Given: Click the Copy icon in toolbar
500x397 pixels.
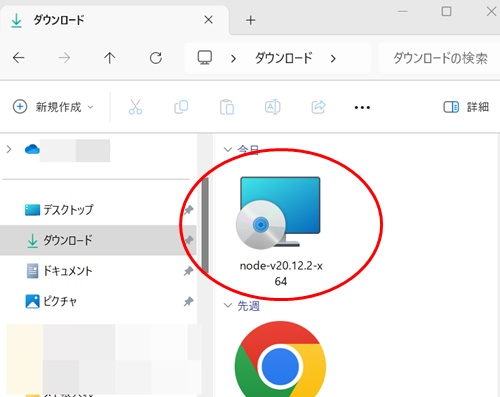Looking at the screenshot, I should pyautogui.click(x=181, y=107).
